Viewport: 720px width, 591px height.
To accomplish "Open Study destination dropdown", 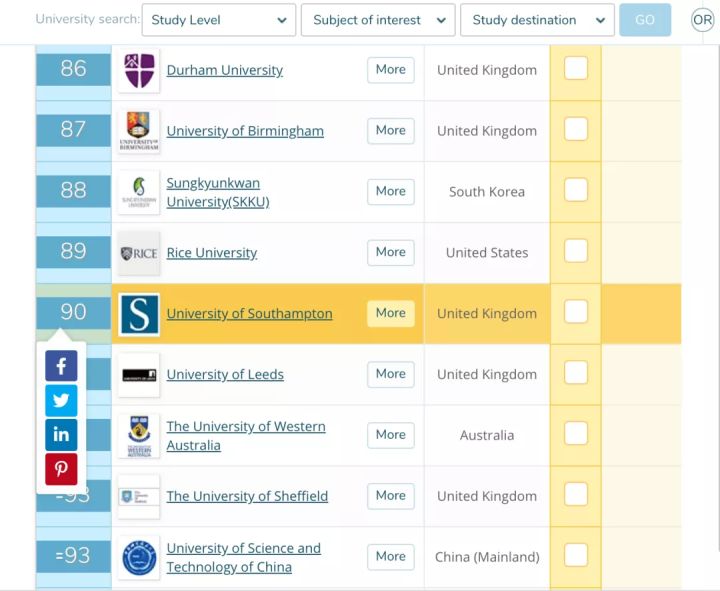I will 537,20.
